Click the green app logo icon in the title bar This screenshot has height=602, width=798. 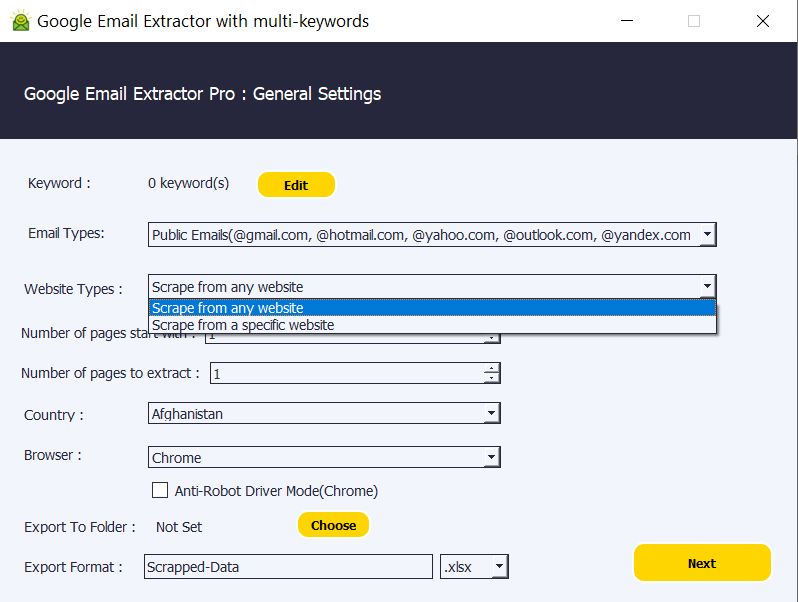[21, 21]
